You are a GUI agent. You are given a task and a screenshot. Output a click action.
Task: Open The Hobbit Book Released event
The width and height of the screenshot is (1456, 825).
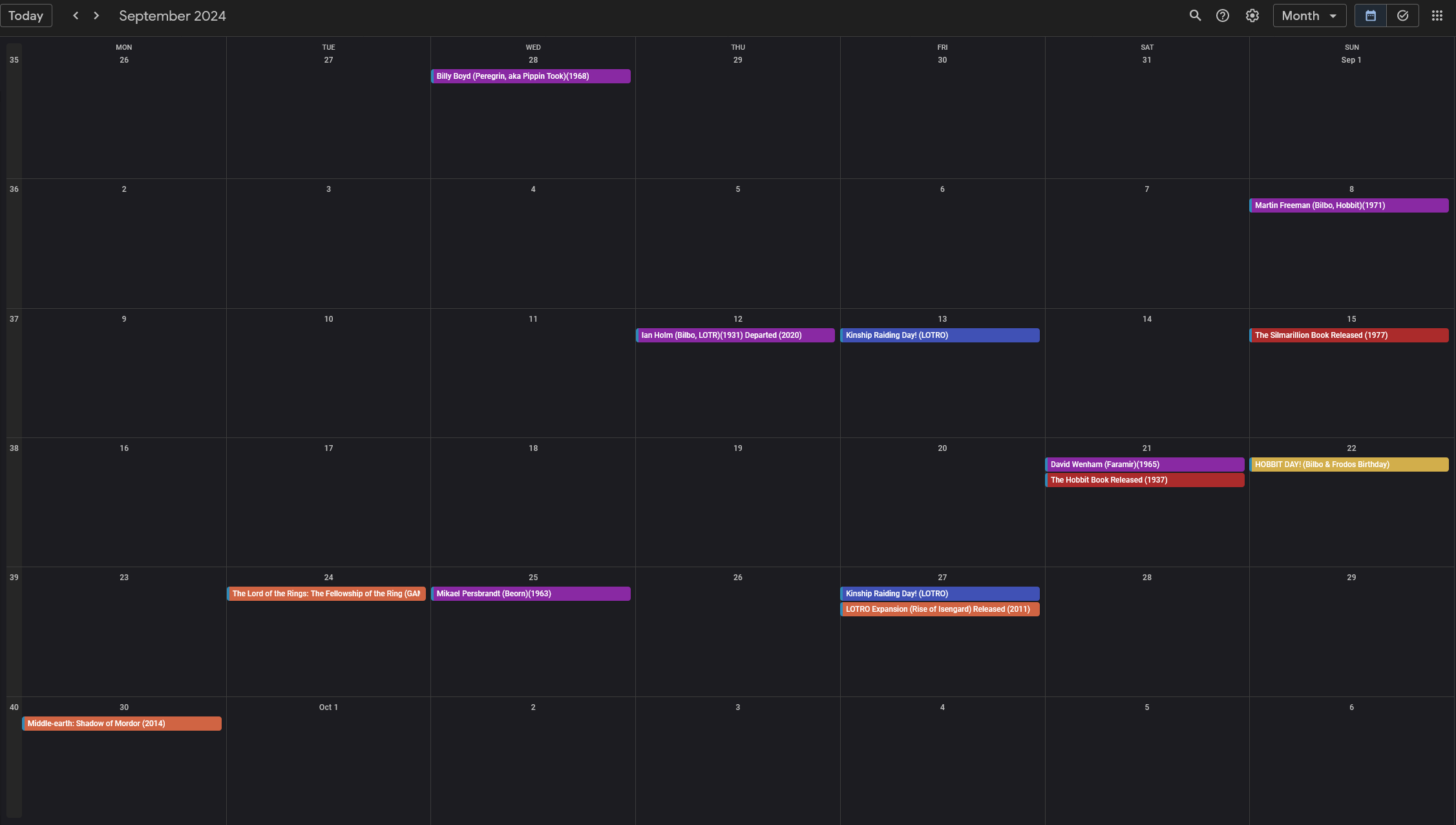click(1145, 480)
